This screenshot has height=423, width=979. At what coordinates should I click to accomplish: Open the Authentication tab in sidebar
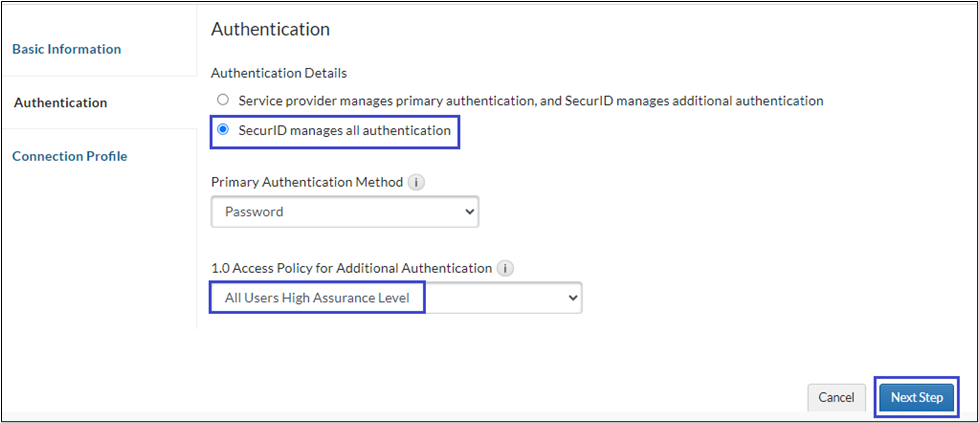pyautogui.click(x=61, y=102)
